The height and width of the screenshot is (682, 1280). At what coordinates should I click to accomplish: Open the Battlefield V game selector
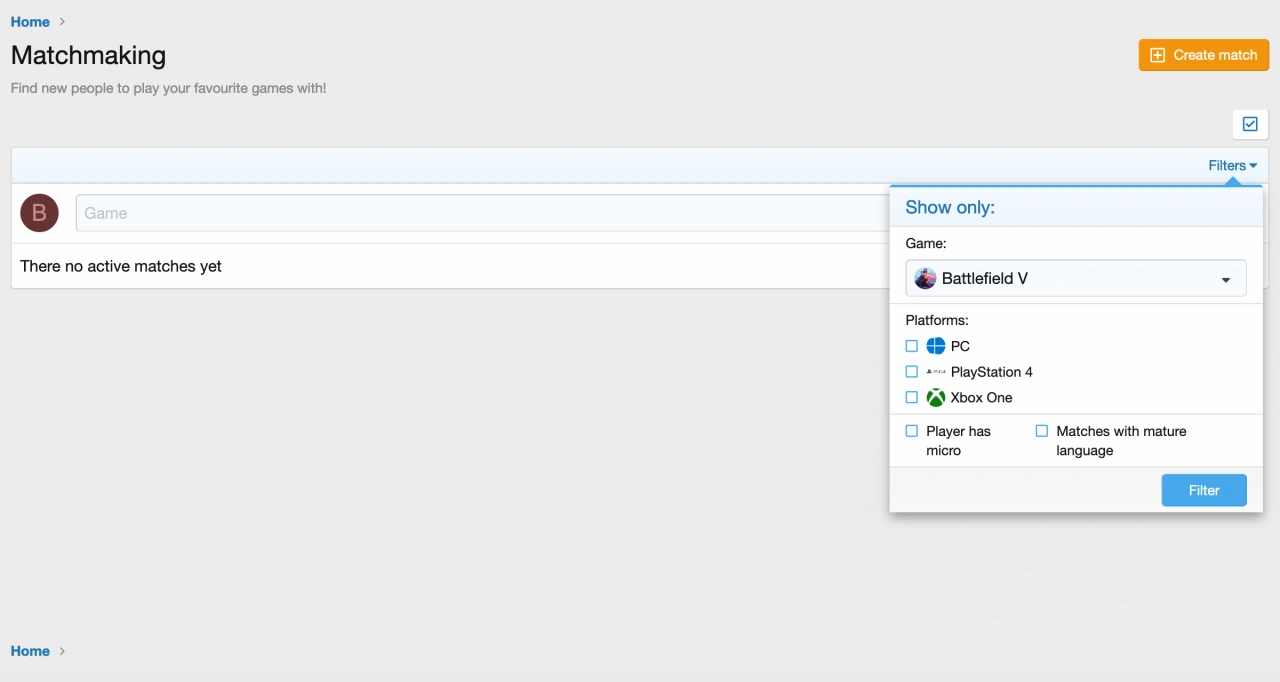1075,278
